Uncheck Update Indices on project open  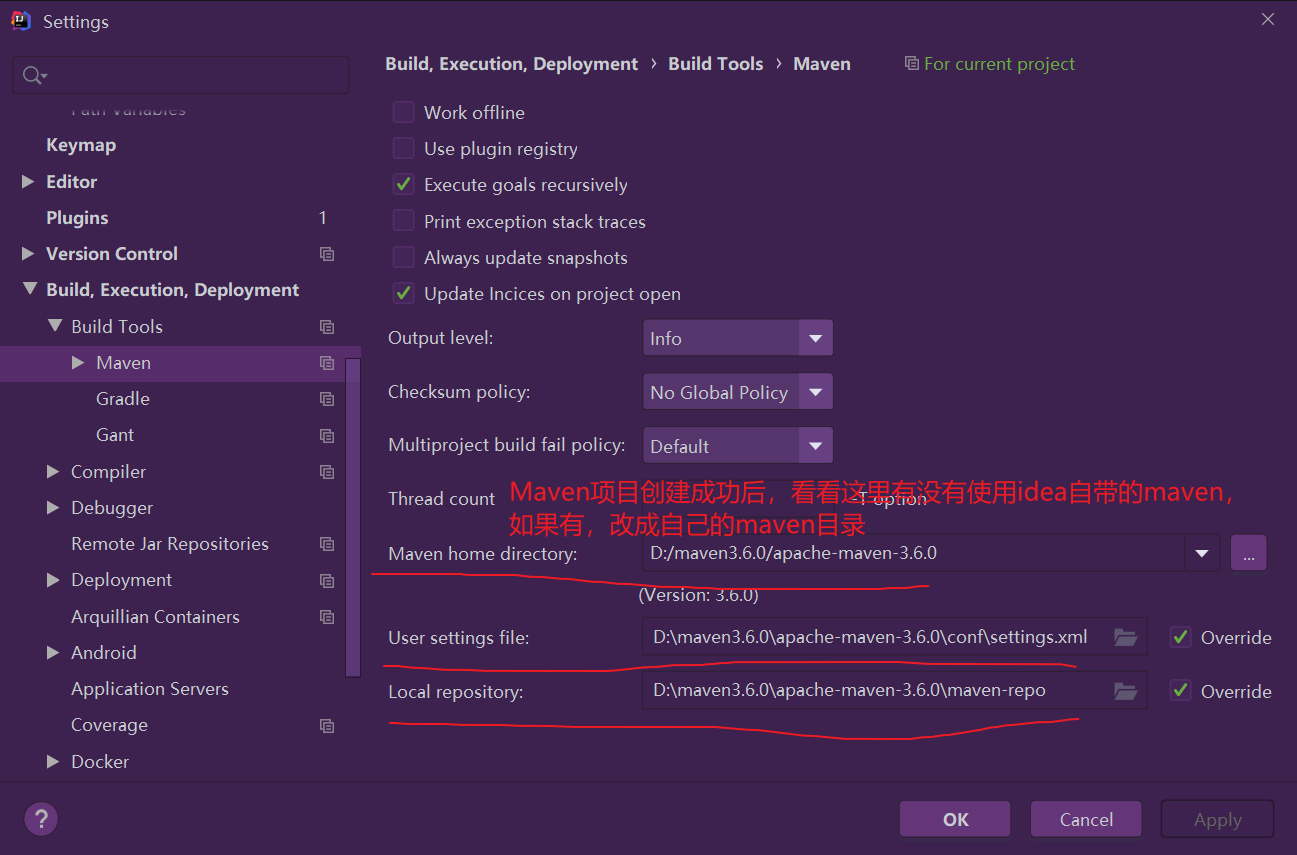click(x=403, y=293)
